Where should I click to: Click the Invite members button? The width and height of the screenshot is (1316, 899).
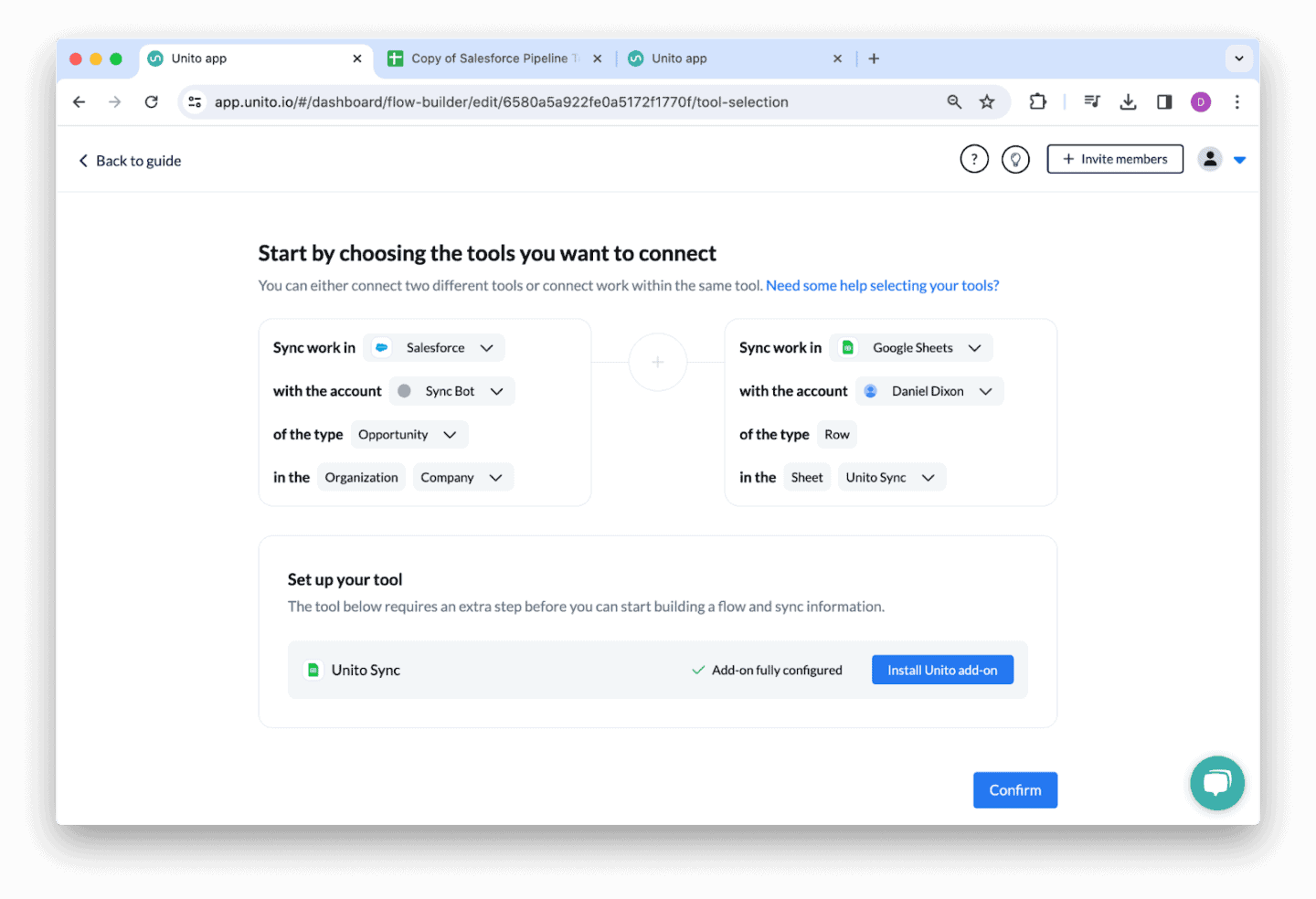1115,158
